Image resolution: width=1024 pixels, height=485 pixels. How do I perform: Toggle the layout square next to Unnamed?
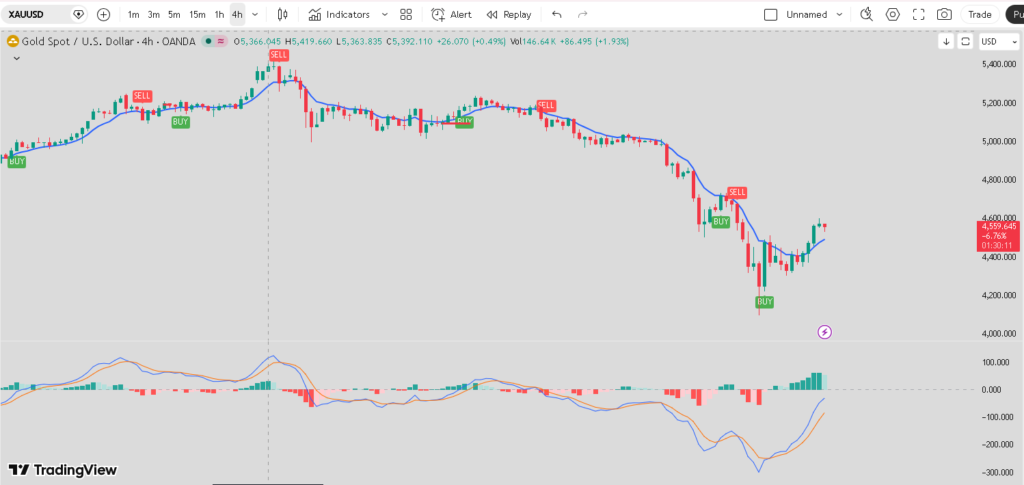click(770, 15)
